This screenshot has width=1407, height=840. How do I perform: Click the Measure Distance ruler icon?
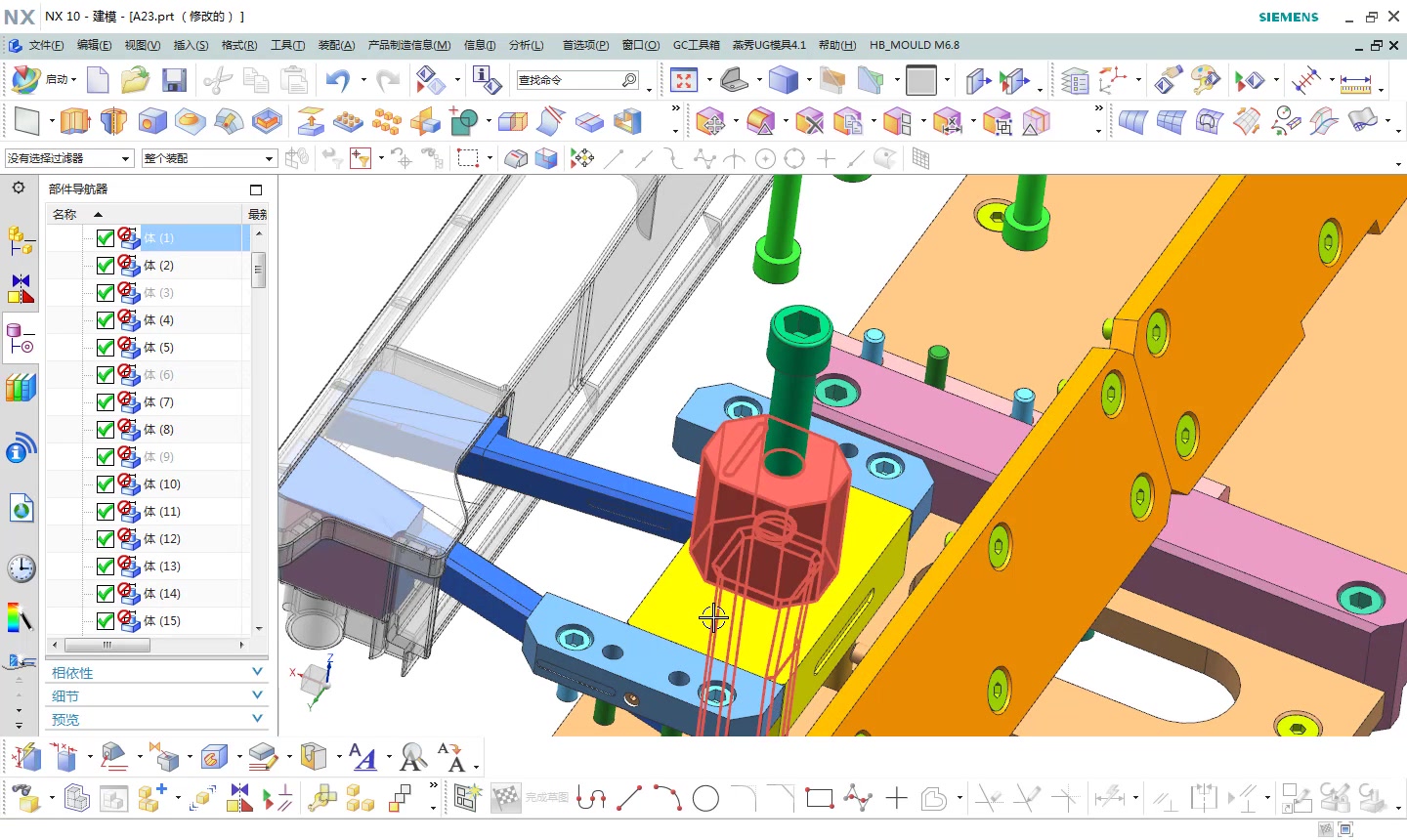pos(1355,81)
